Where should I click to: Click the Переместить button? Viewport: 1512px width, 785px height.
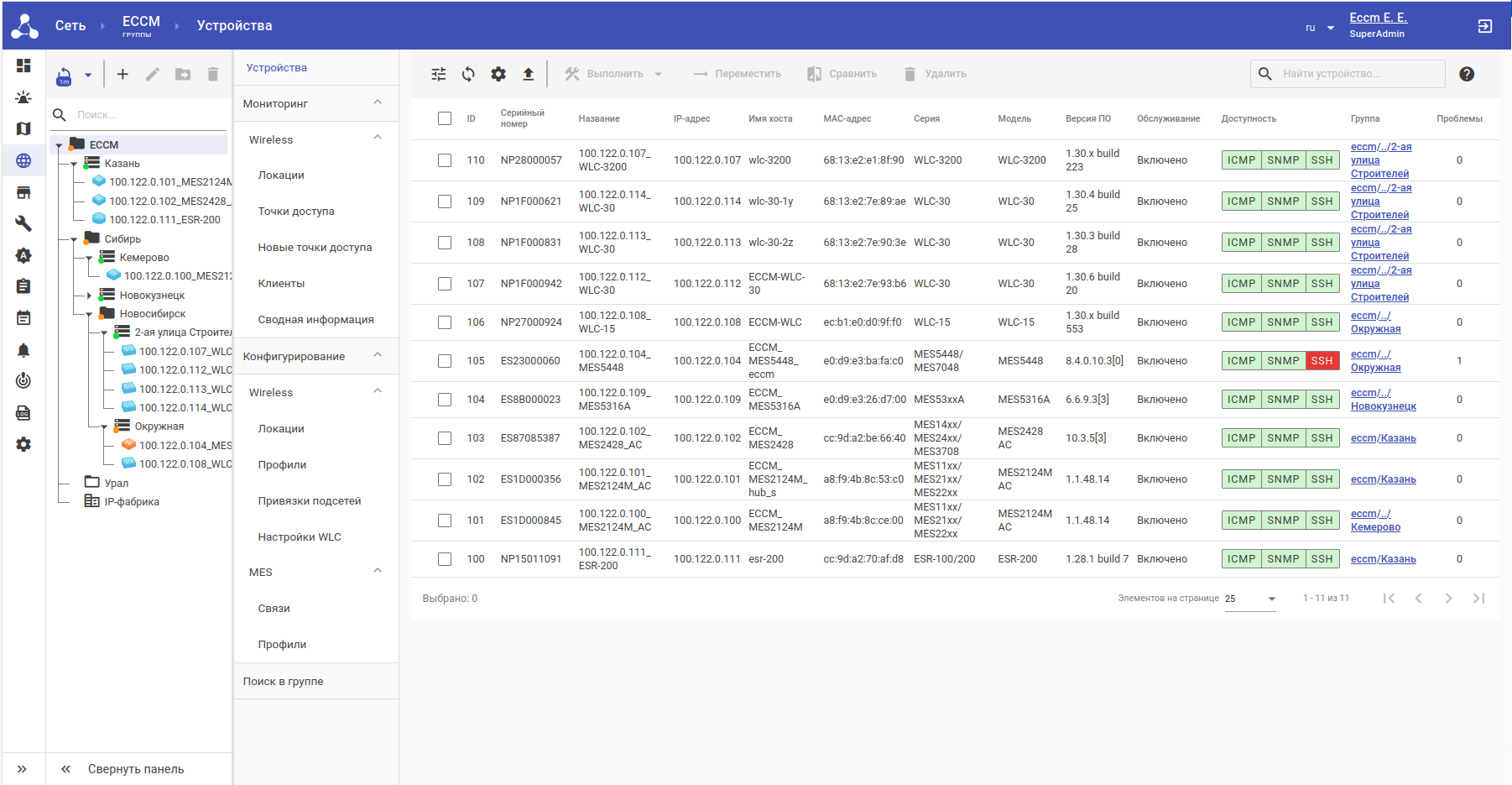pos(737,74)
